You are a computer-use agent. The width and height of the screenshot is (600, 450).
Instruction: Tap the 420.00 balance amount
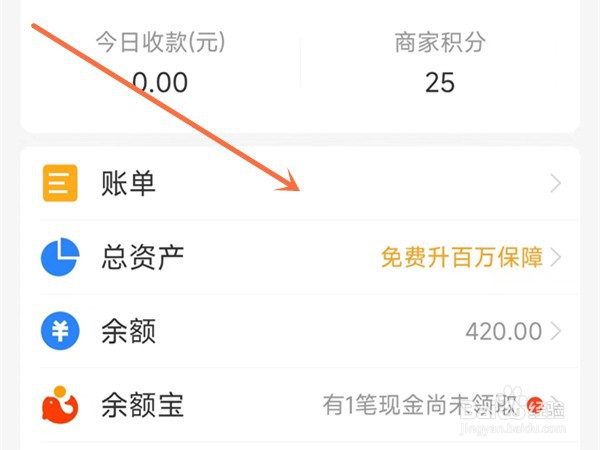(x=503, y=331)
